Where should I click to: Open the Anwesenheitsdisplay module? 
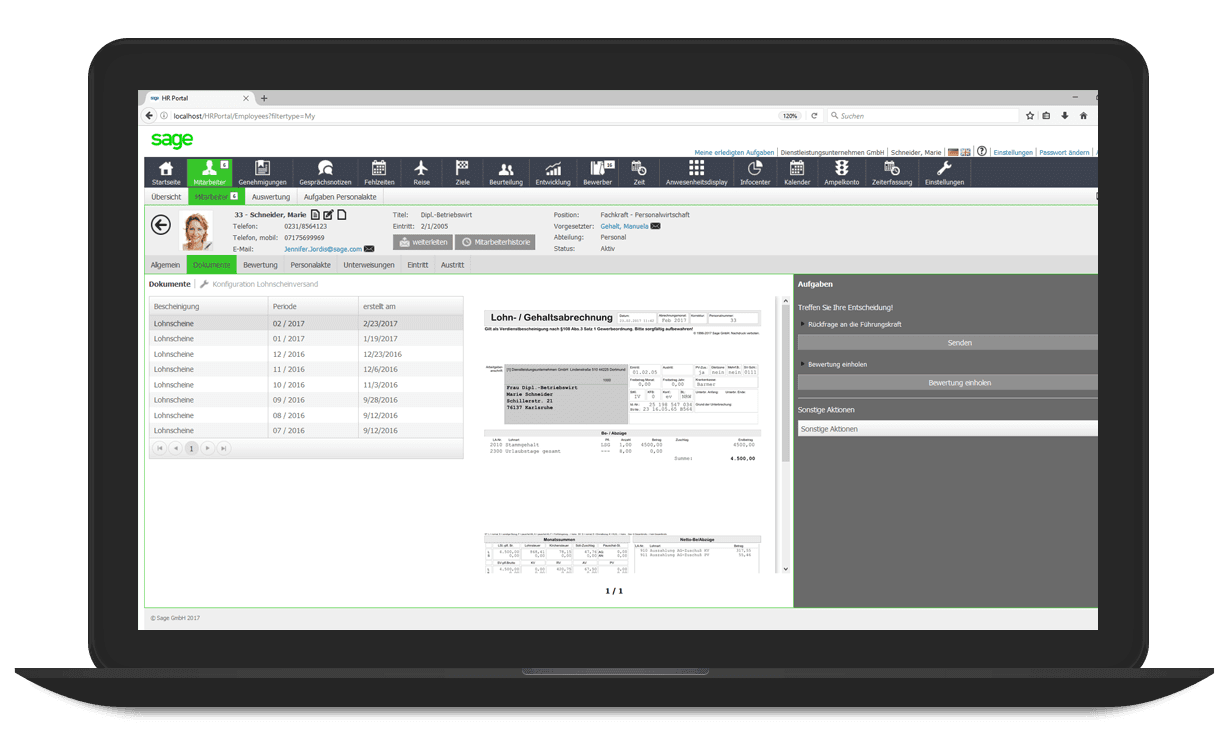(x=696, y=172)
